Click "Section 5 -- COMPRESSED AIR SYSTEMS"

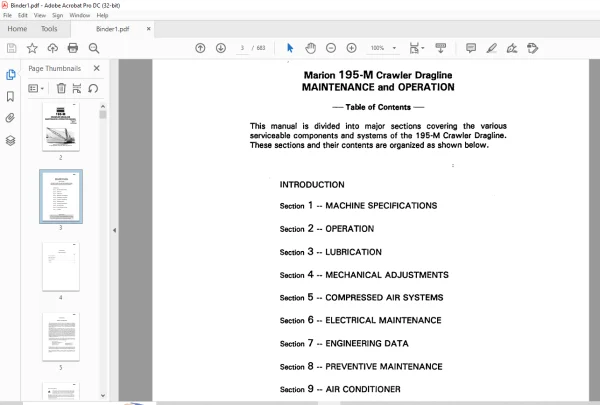(361, 297)
